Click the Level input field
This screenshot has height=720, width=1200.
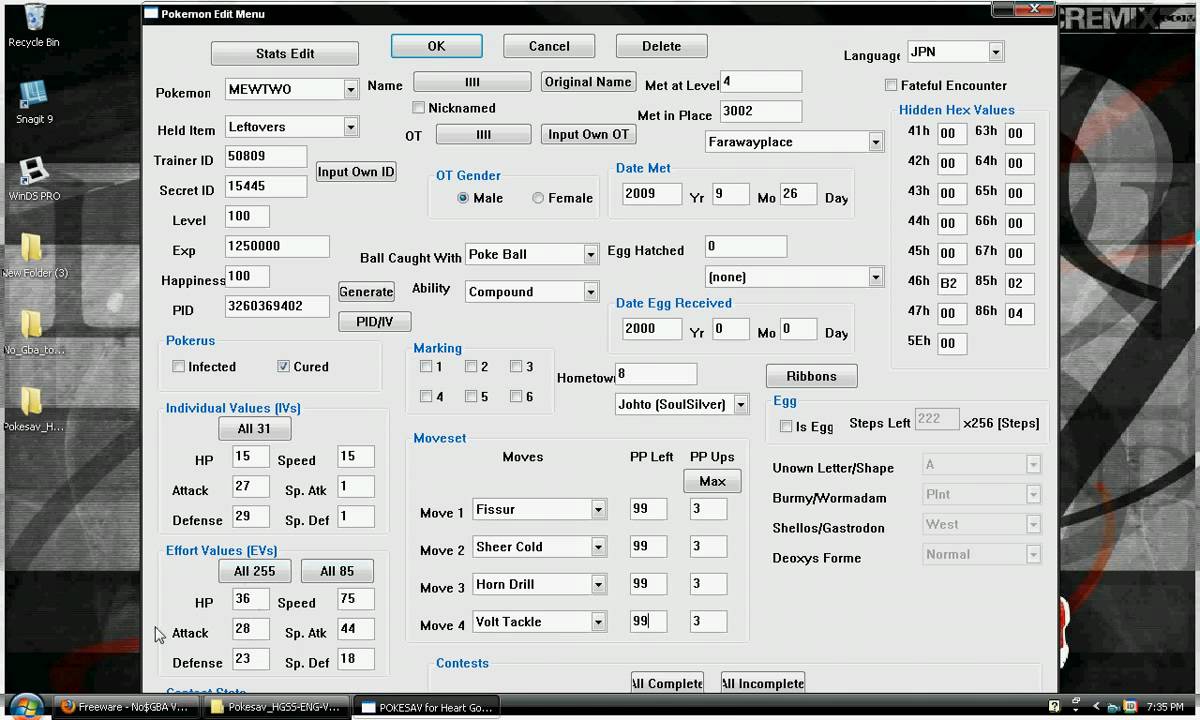click(x=246, y=216)
